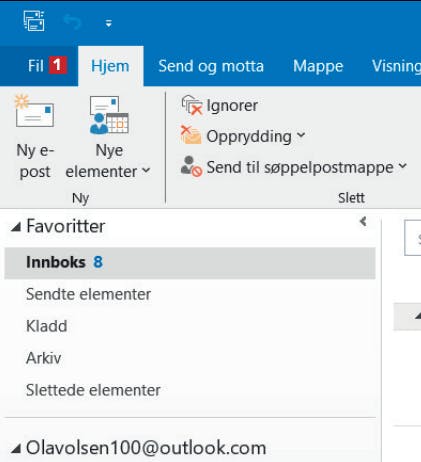Open the Customize Quick Access Toolbar dropdown

[x=109, y=23]
